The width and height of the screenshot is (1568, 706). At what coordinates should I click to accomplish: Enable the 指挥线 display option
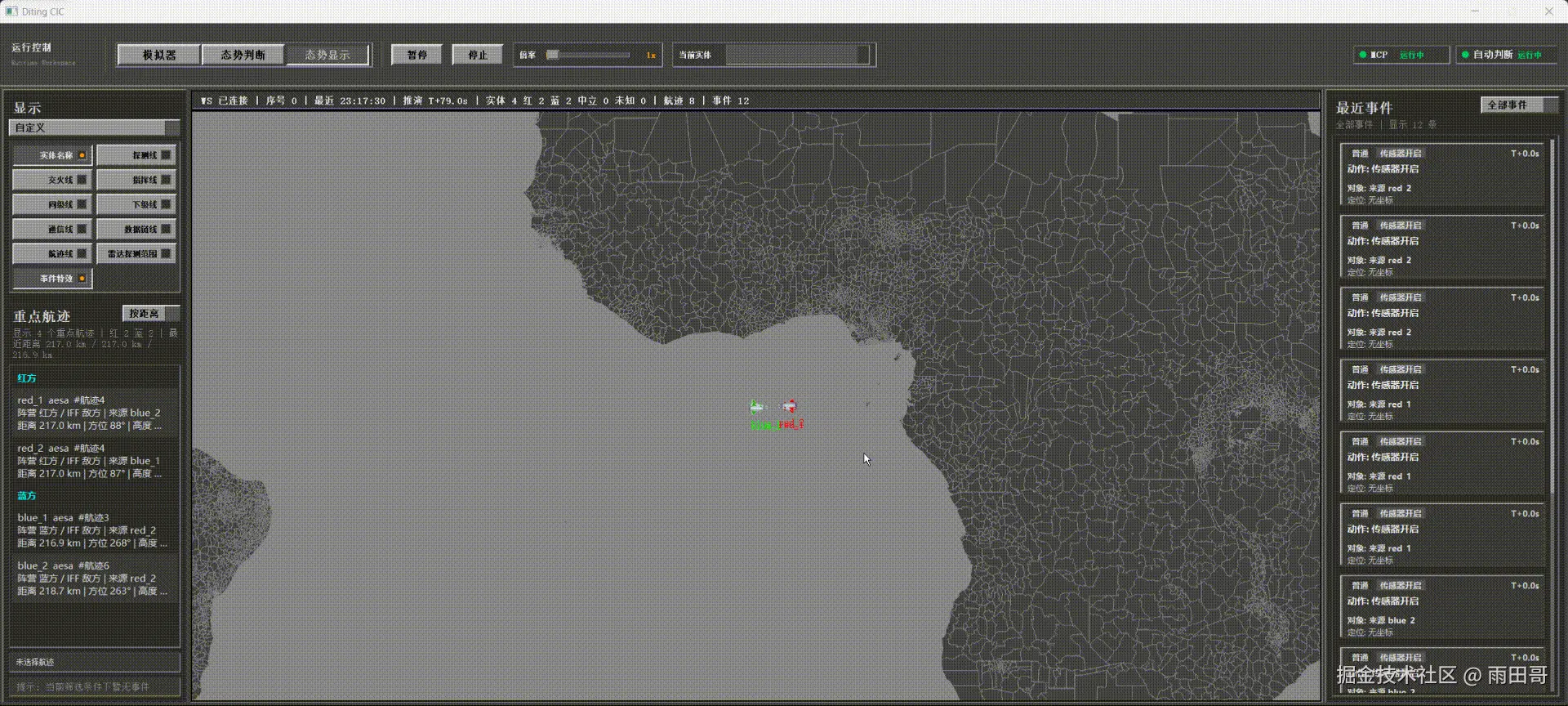click(x=136, y=180)
